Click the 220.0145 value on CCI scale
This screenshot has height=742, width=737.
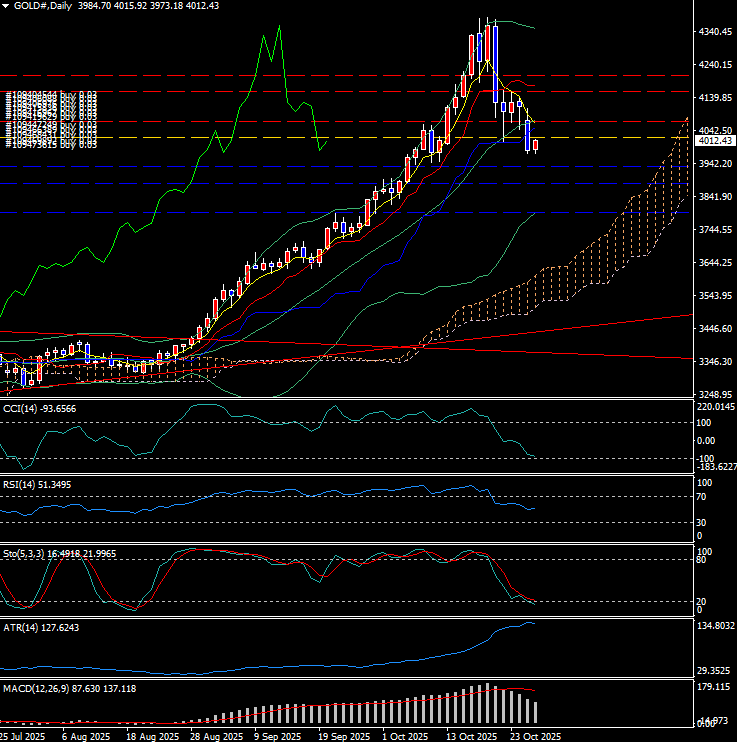point(714,408)
